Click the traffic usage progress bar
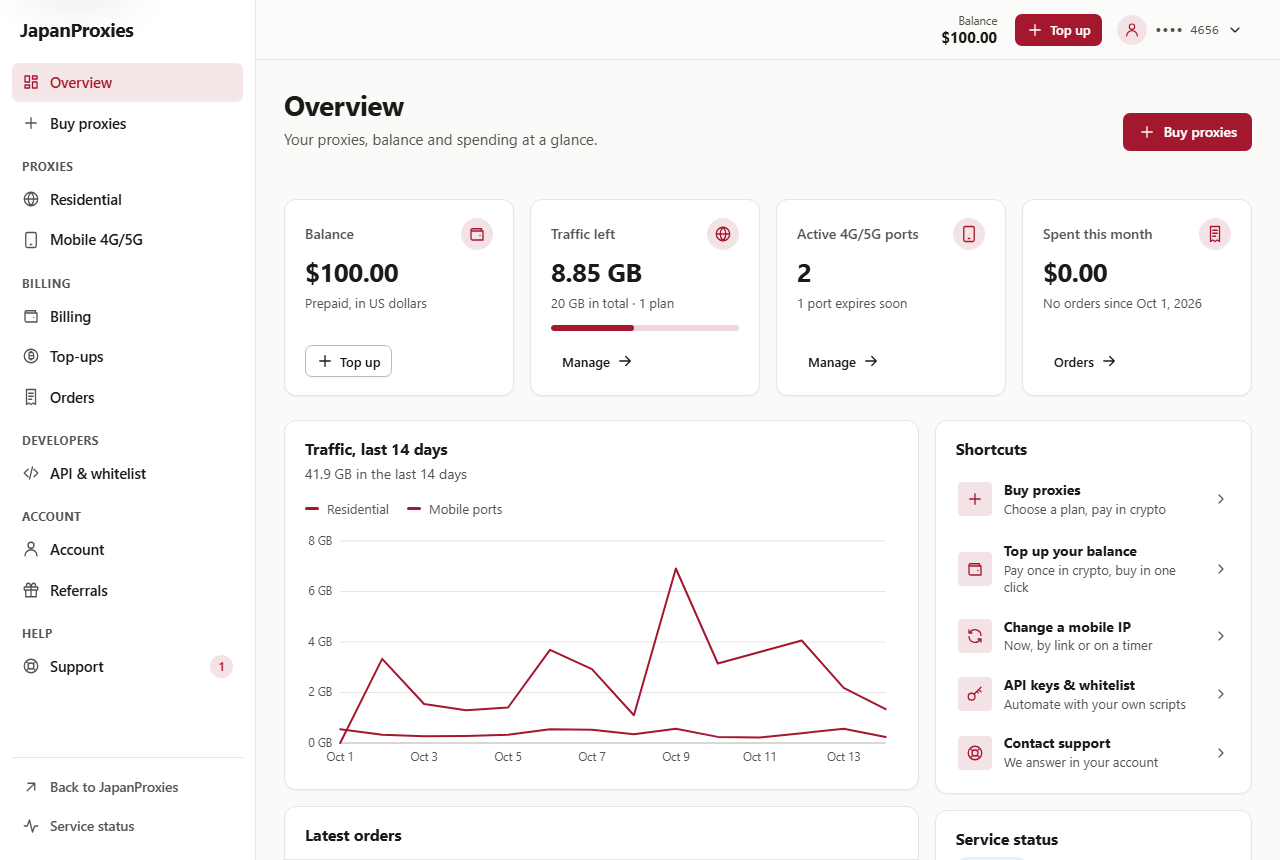The height and width of the screenshot is (860, 1280). 645,327
